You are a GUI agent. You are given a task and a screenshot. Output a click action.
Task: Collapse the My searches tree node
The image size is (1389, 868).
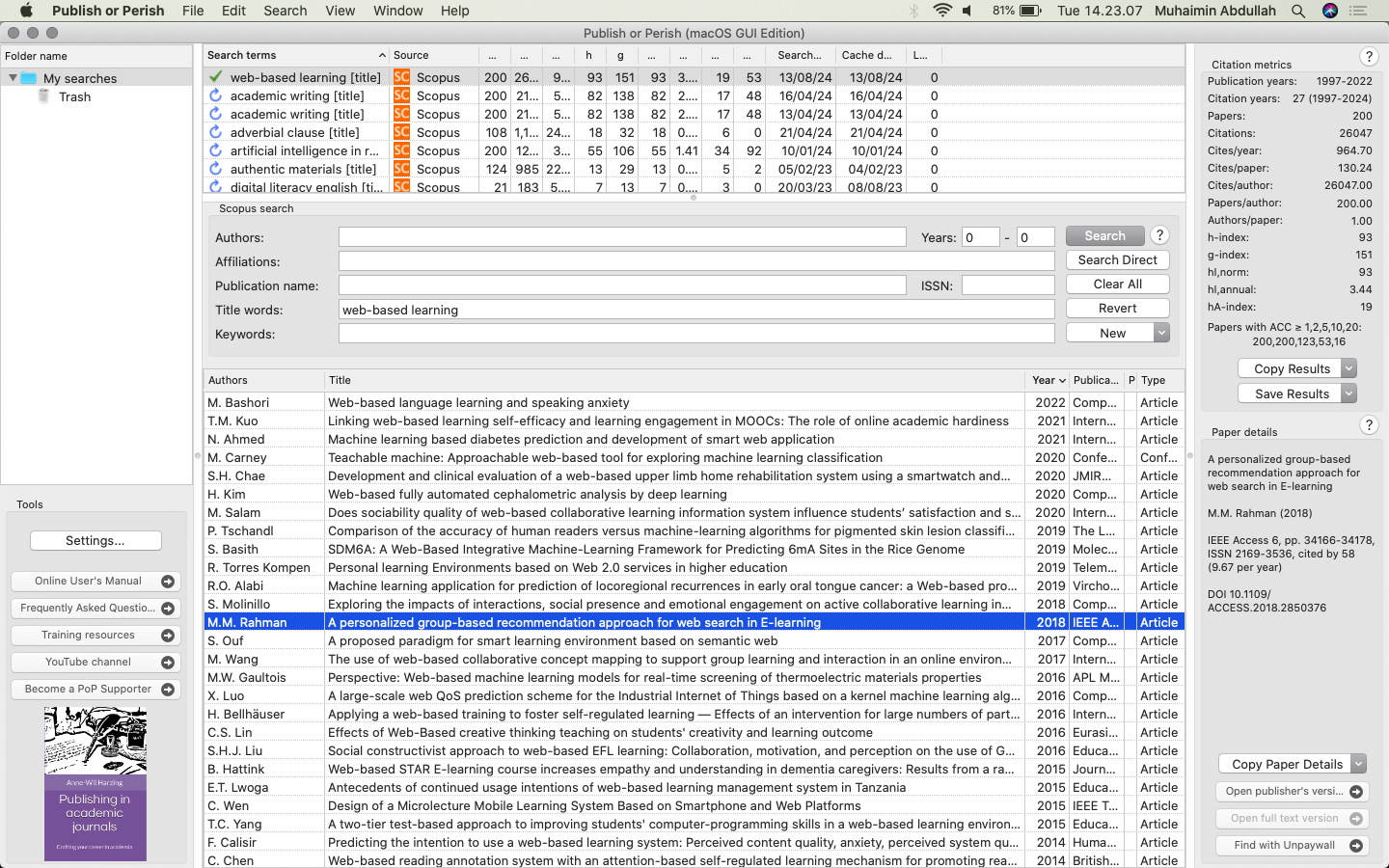point(13,78)
